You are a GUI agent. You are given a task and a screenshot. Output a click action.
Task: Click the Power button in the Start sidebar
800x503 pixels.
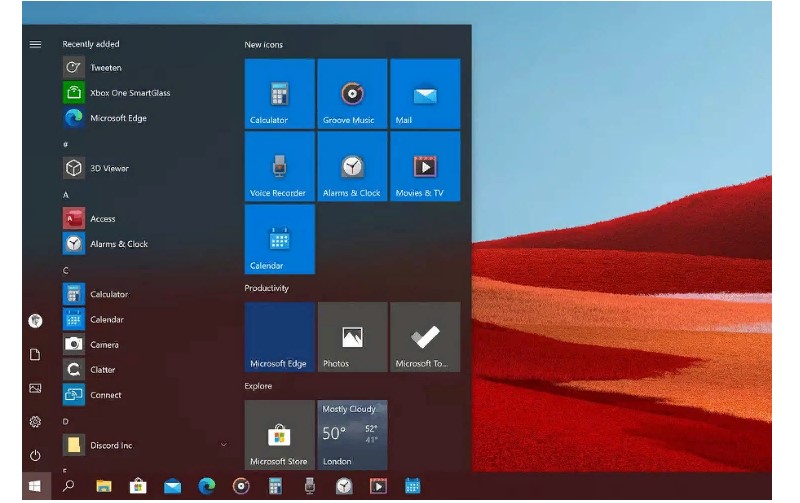[x=35, y=455]
